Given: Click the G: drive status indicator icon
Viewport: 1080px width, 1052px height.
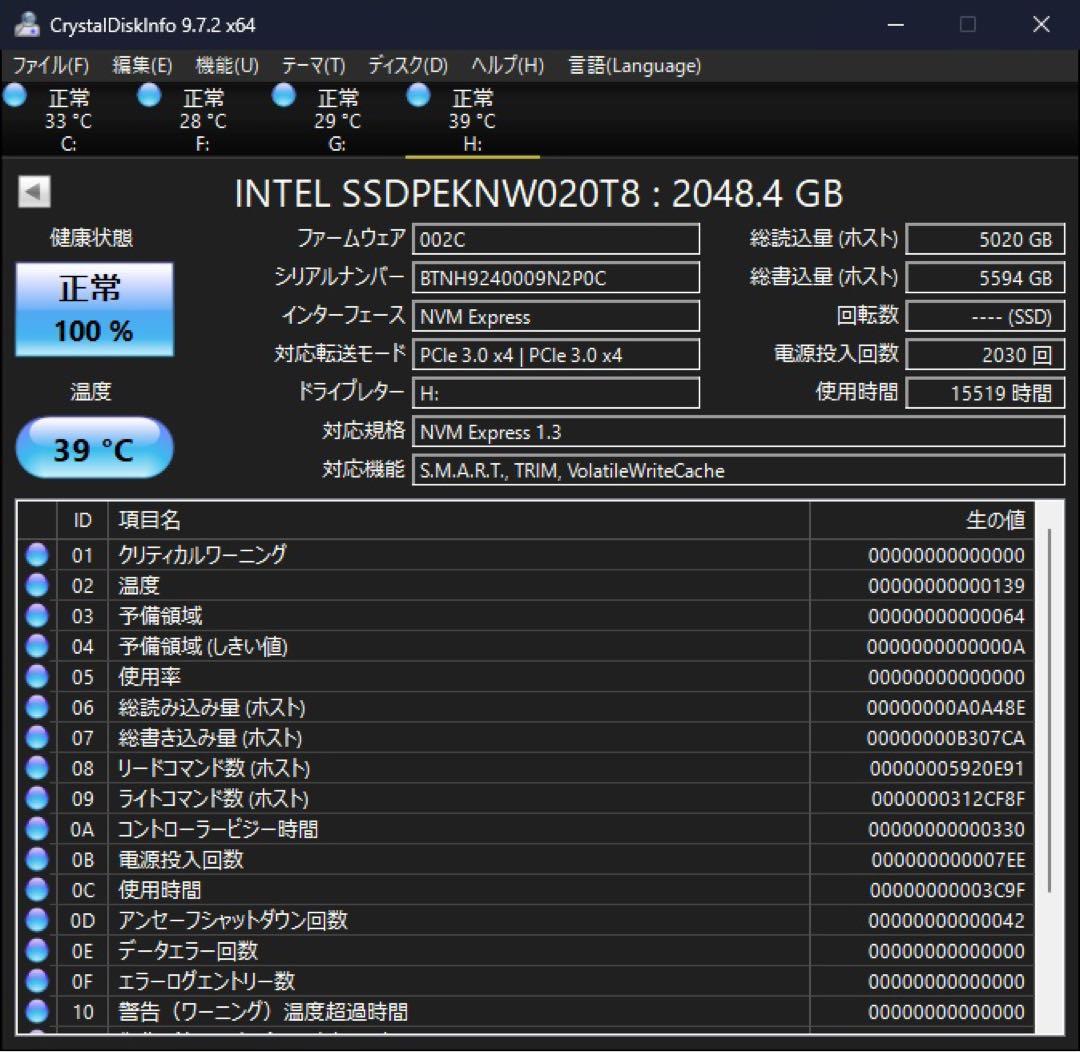Looking at the screenshot, I should pyautogui.click(x=283, y=95).
